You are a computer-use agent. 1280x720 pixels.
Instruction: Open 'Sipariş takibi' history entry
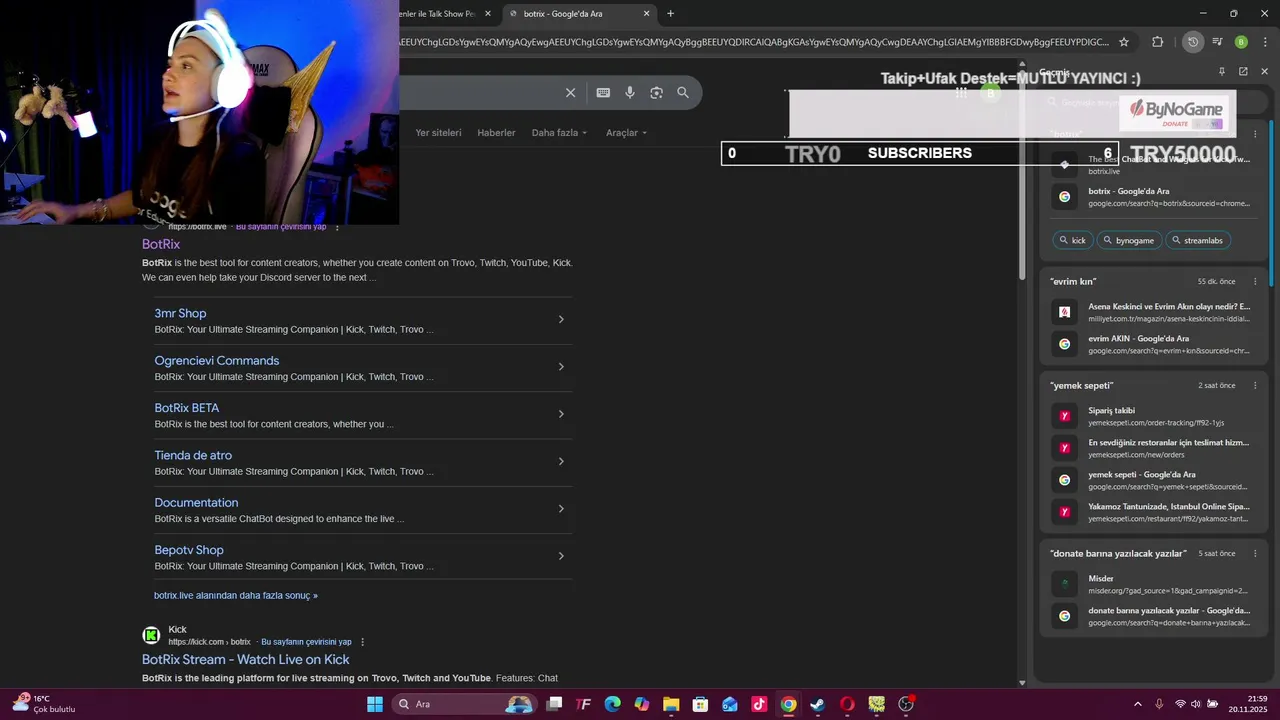pos(1155,416)
